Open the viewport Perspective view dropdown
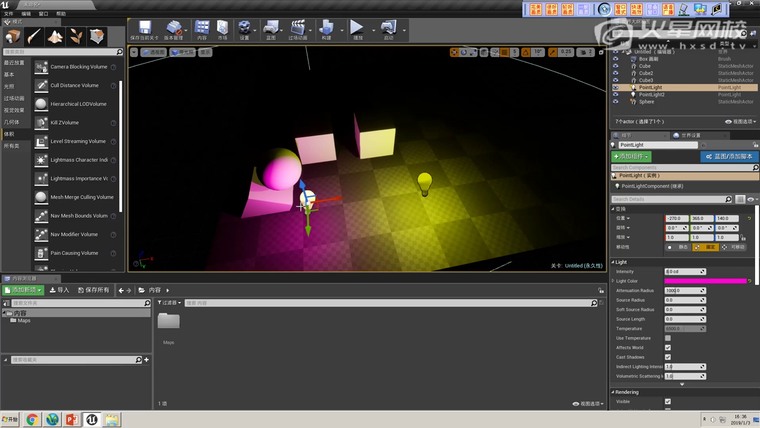 (x=154, y=51)
